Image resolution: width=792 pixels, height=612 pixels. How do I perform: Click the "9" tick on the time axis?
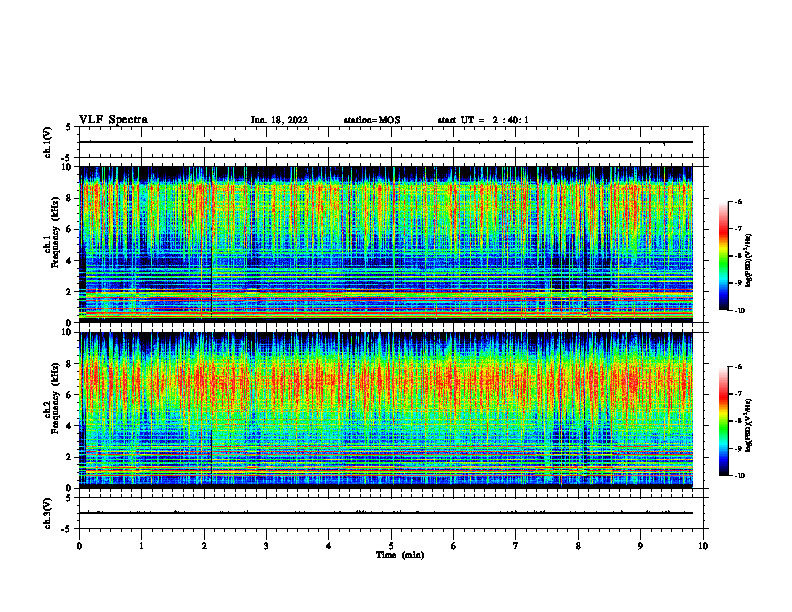coord(640,546)
